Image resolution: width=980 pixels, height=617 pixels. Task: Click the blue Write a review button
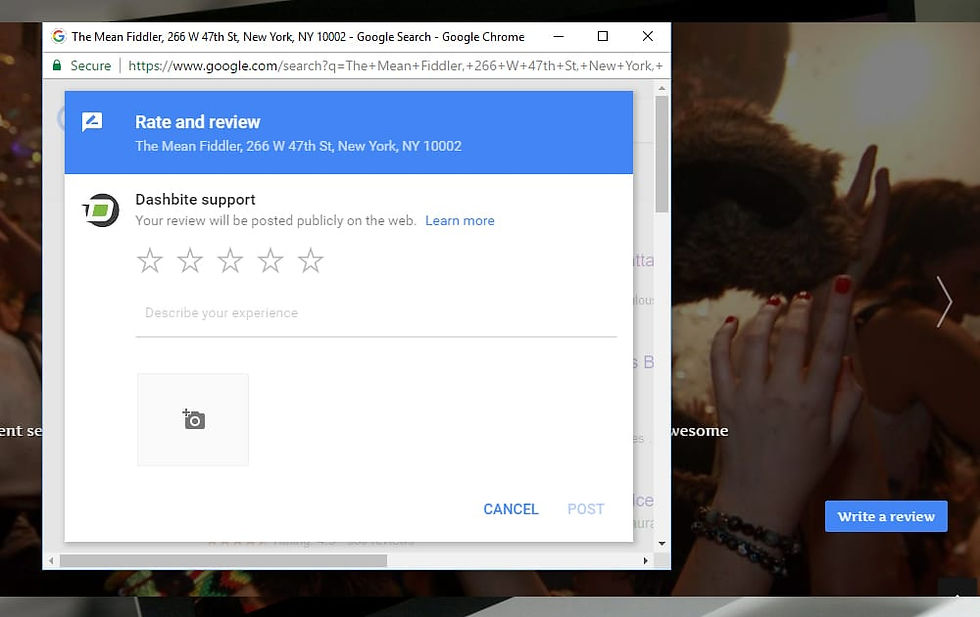[x=886, y=516]
